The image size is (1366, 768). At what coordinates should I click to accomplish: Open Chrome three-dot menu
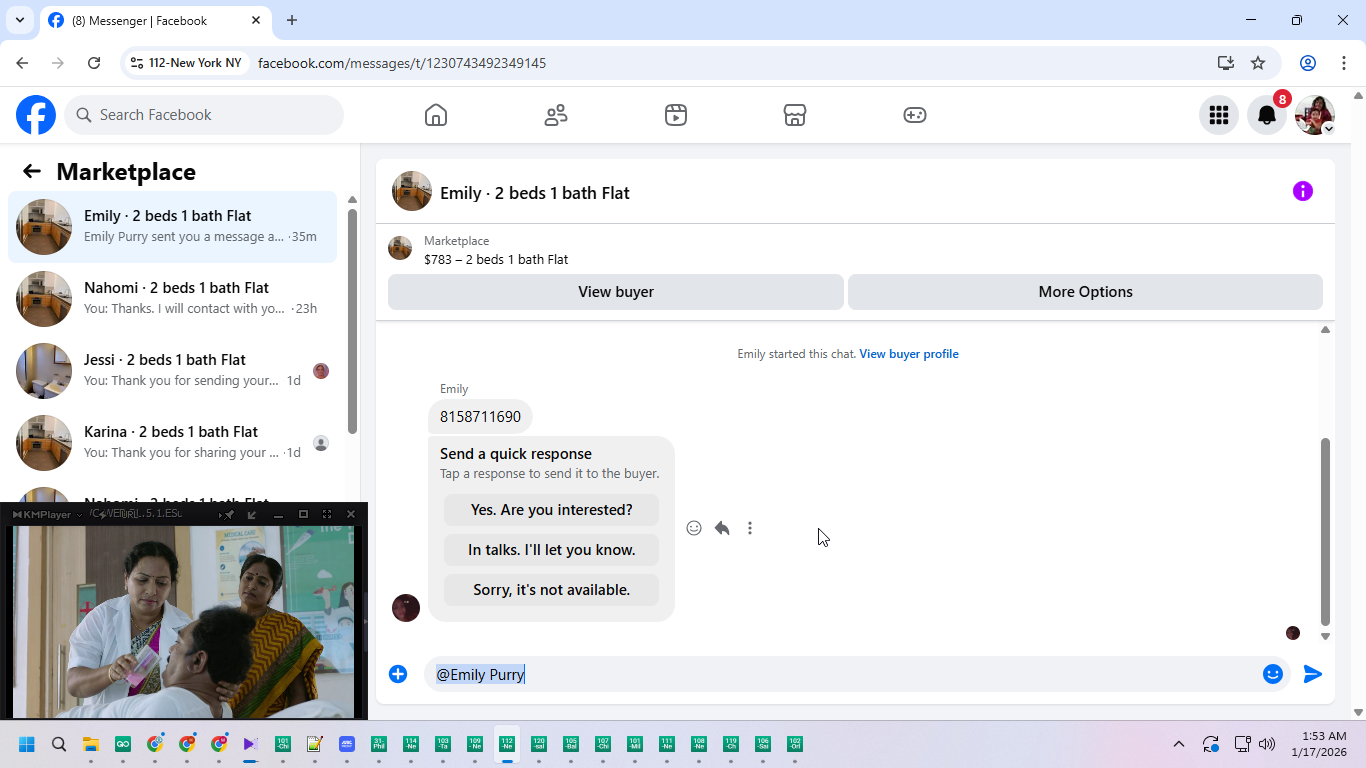(x=1343, y=63)
